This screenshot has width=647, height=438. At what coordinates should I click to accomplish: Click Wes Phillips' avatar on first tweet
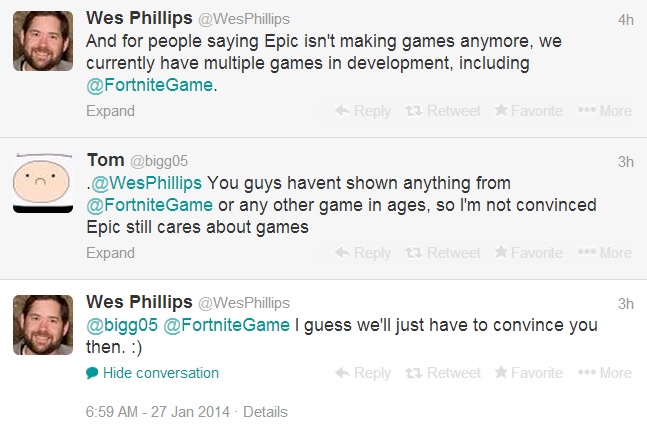[x=42, y=43]
